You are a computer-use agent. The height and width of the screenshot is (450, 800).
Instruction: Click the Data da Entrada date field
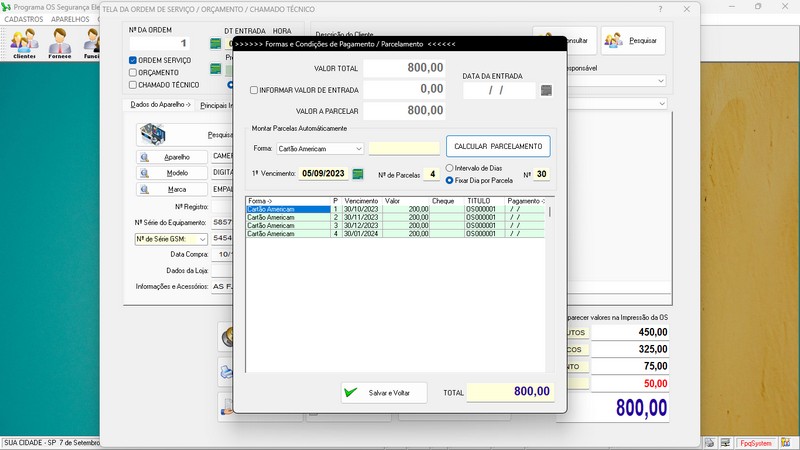click(499, 90)
